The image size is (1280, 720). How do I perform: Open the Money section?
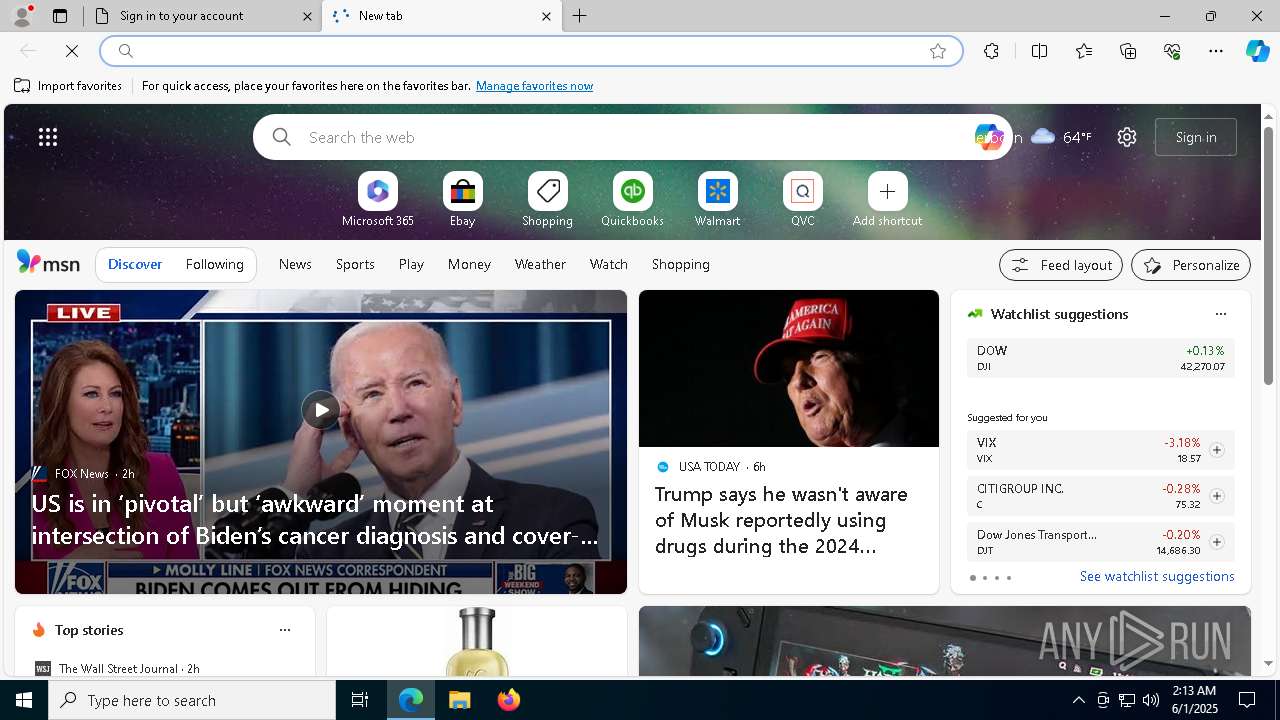[469, 264]
